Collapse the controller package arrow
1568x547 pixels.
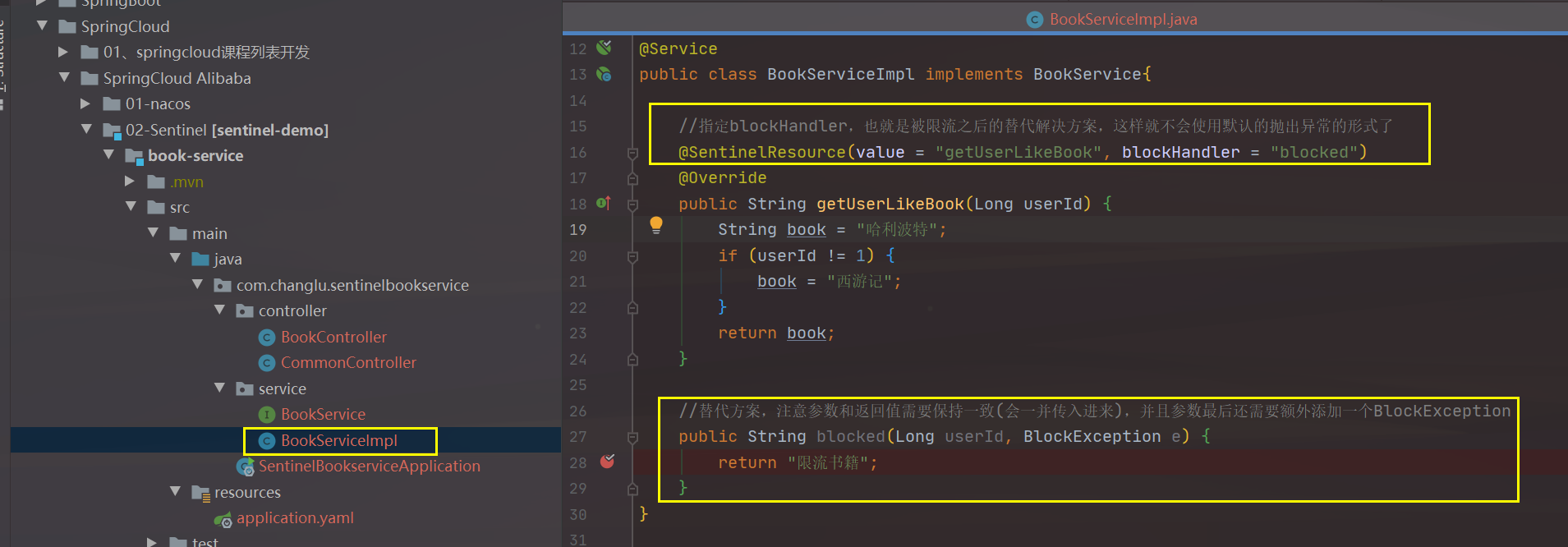click(x=219, y=310)
